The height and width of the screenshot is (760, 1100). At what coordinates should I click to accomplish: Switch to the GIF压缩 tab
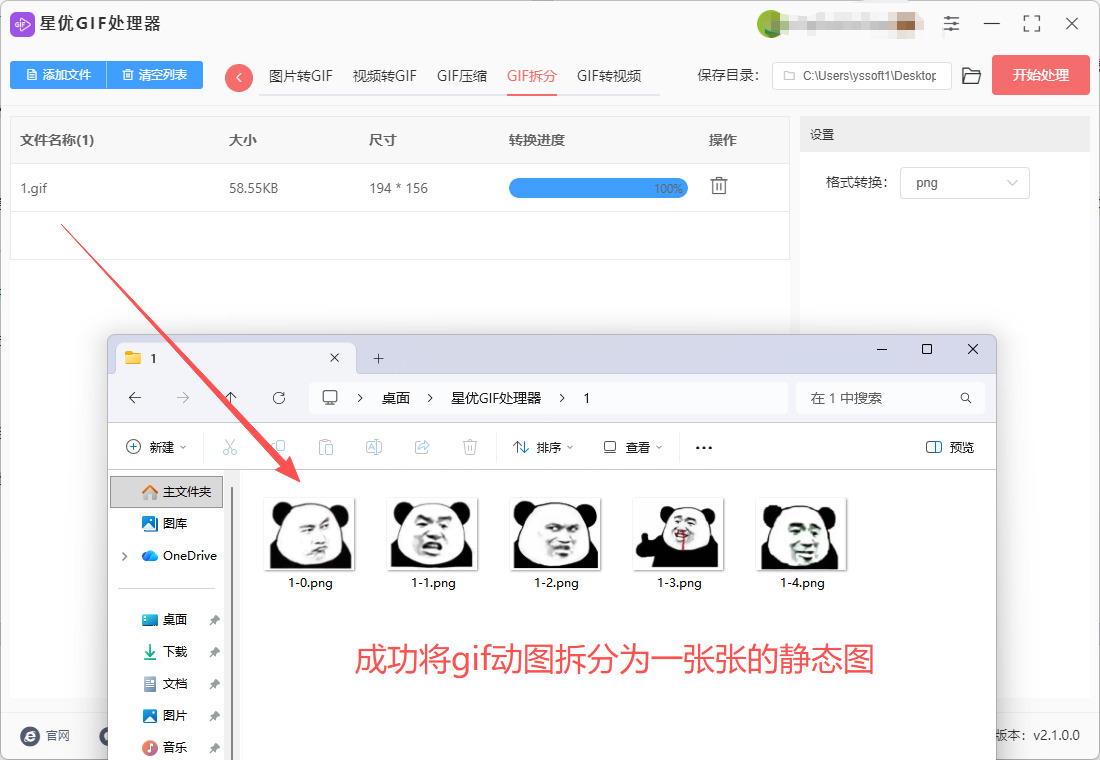point(462,76)
